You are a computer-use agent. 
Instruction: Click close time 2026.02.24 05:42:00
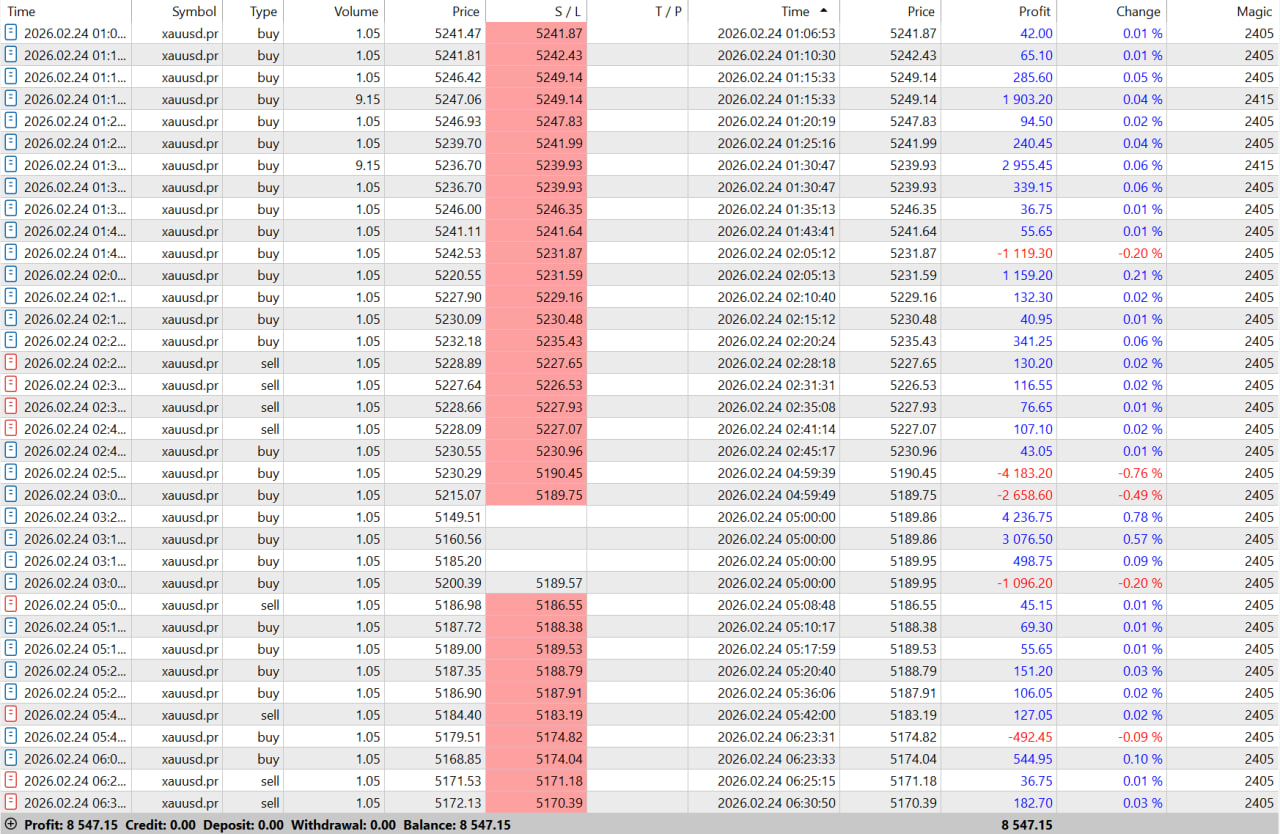[776, 715]
